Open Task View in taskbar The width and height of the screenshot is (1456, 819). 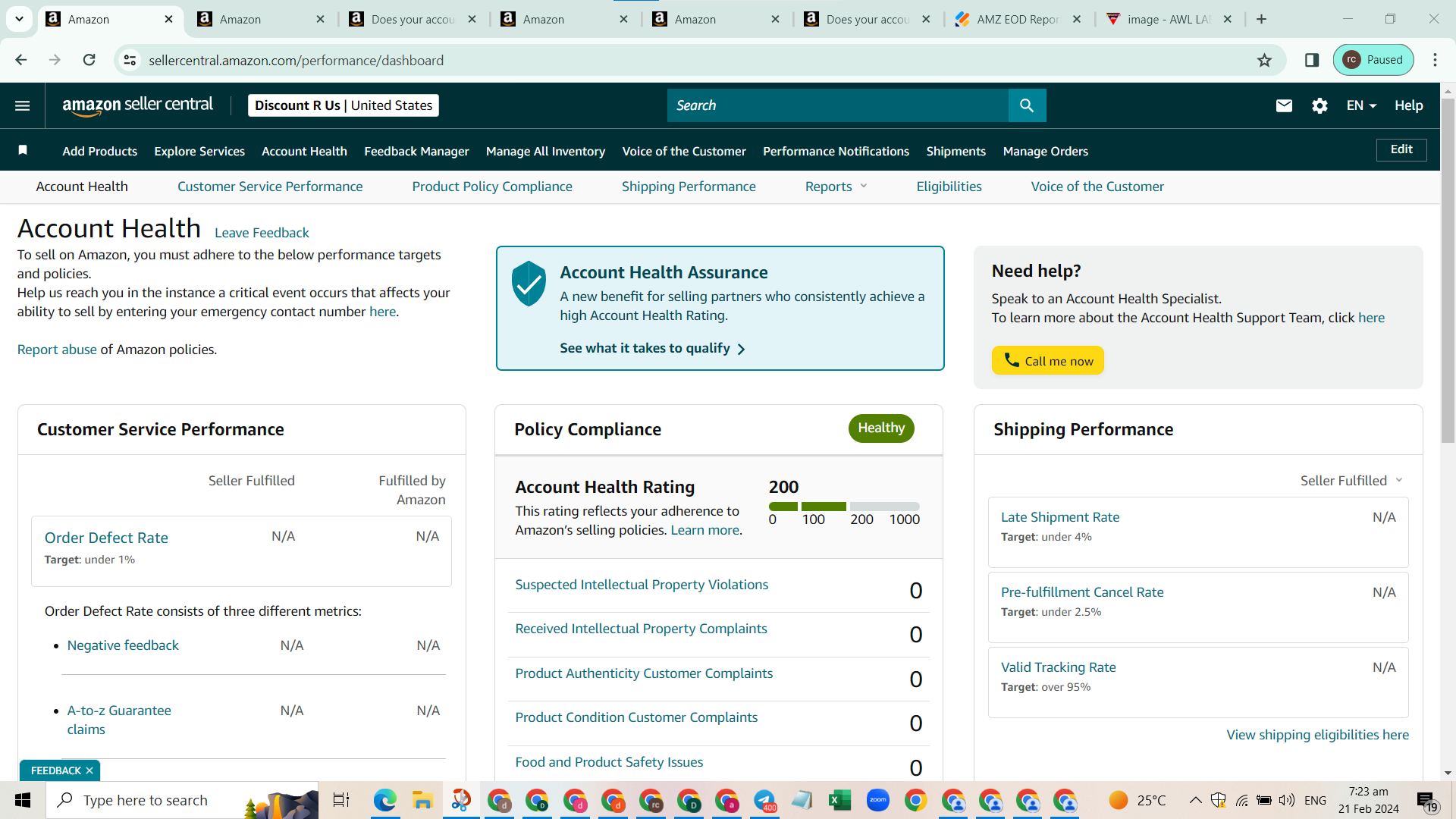pos(341,800)
